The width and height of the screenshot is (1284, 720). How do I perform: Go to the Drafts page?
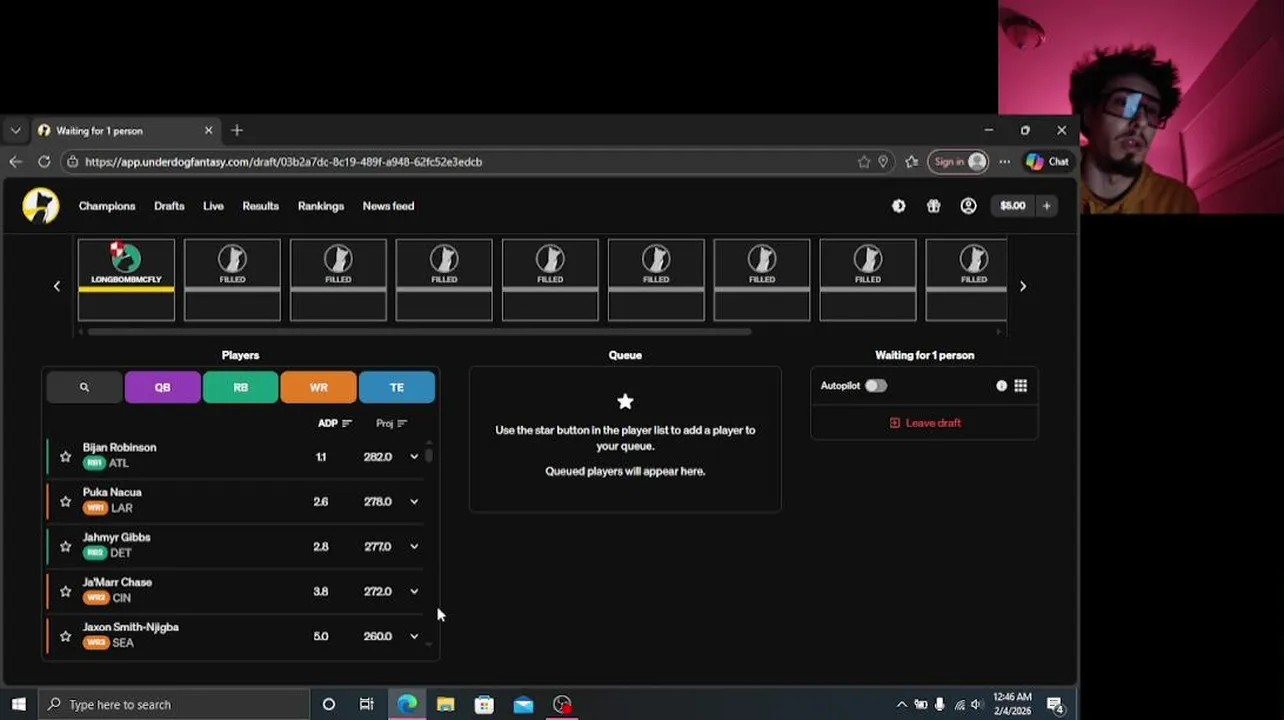click(169, 206)
